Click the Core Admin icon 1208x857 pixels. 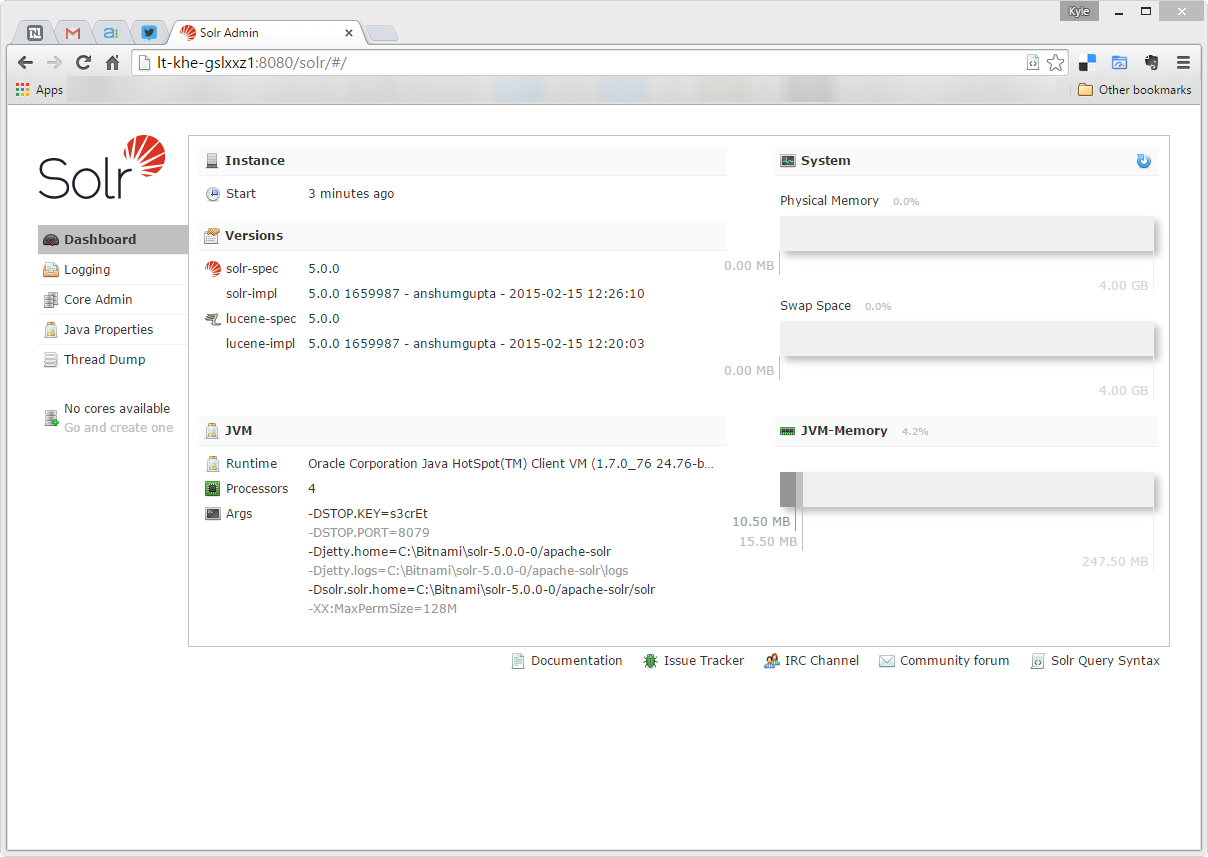click(51, 300)
